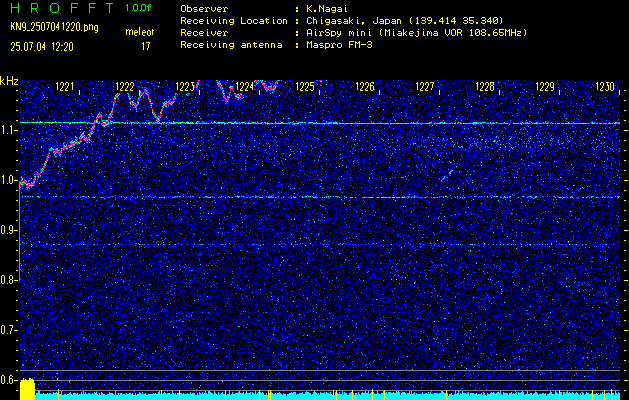Click the 0.6 frequency axis label
Screen dimensions: 629x400
tap(8, 380)
